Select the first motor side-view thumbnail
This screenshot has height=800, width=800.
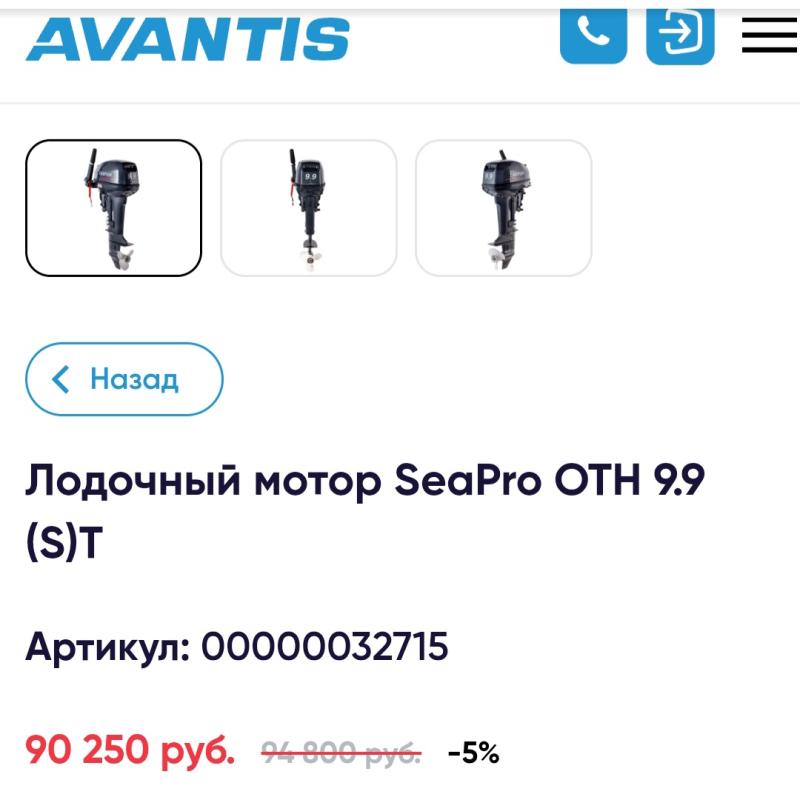(x=113, y=208)
